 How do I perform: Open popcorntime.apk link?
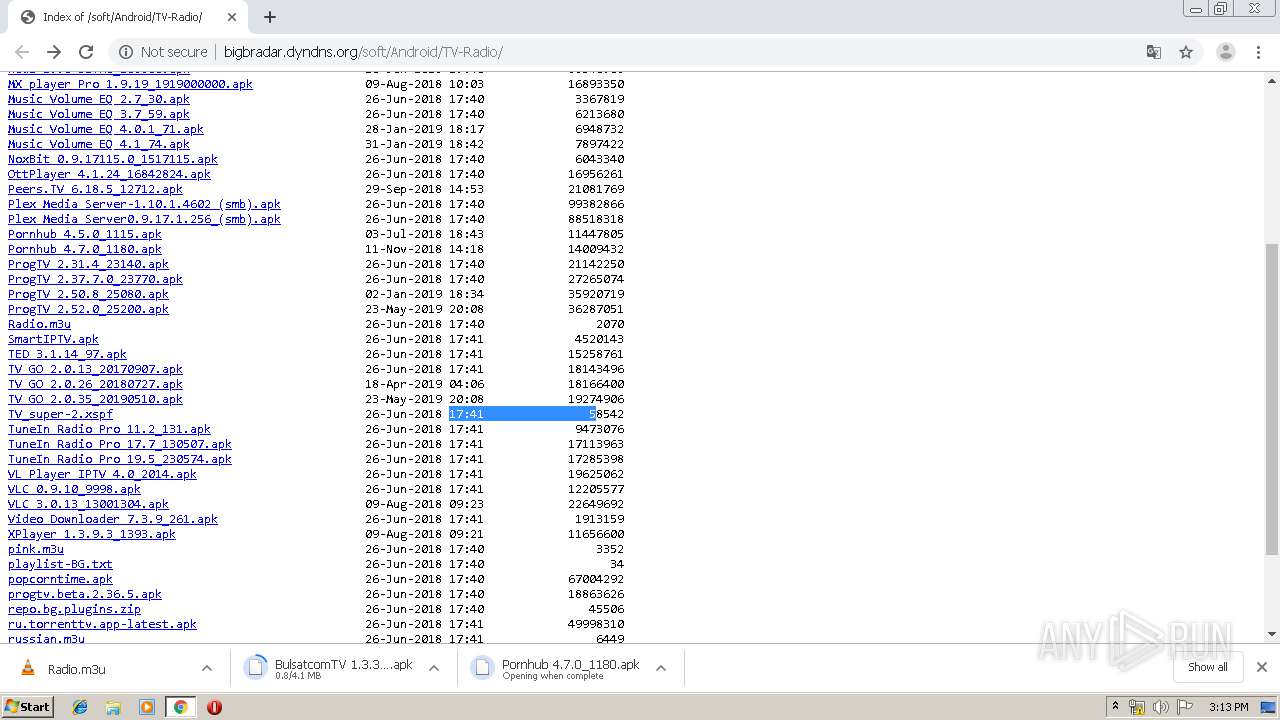[x=60, y=579]
